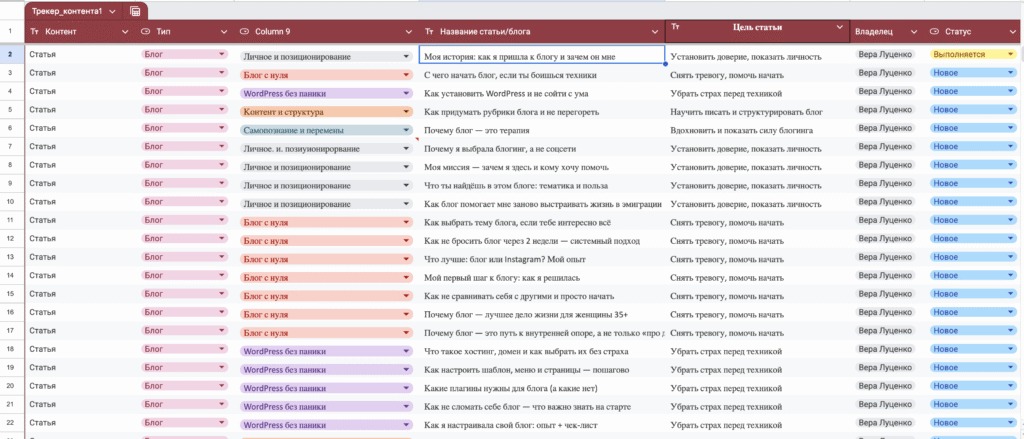Open the Тип column header dropdown arrow
Image resolution: width=1024 pixels, height=439 pixels.
(222, 33)
